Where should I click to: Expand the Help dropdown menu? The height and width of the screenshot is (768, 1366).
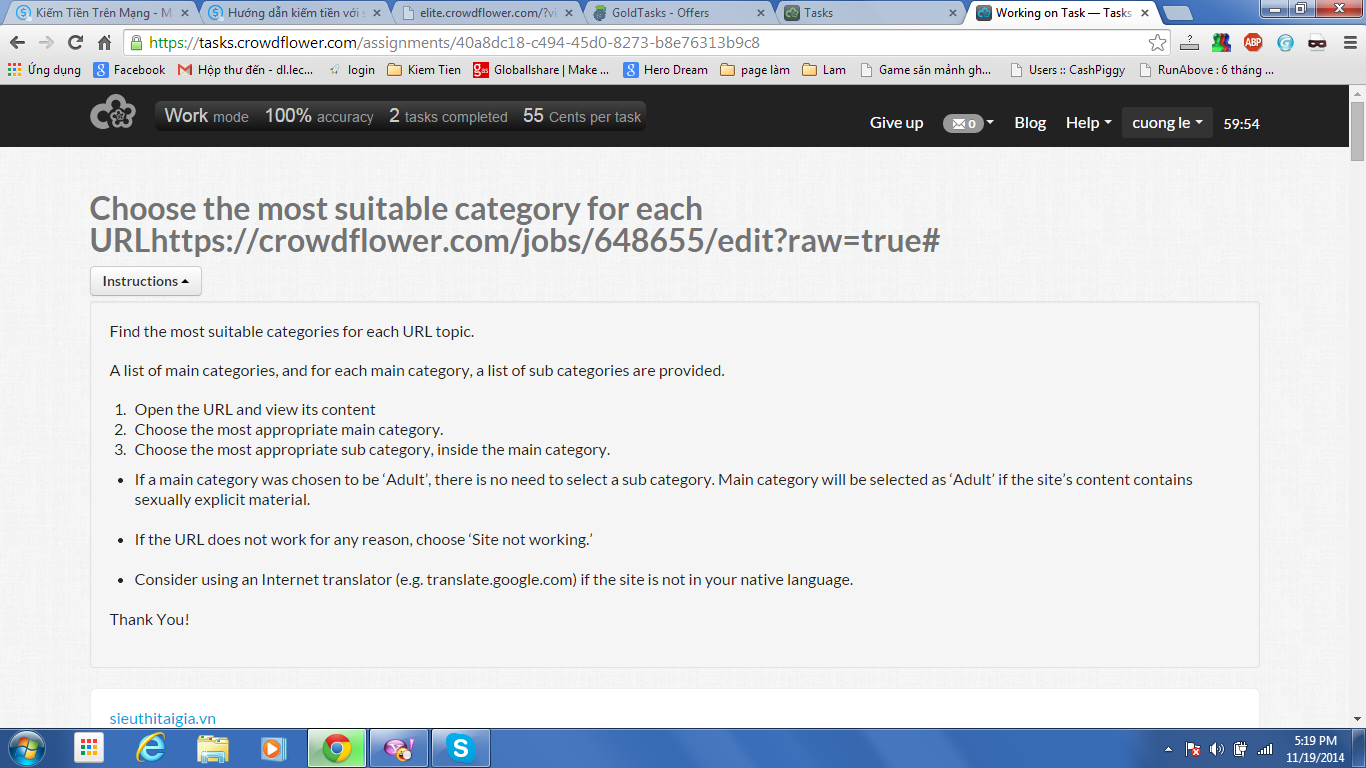pyautogui.click(x=1089, y=123)
